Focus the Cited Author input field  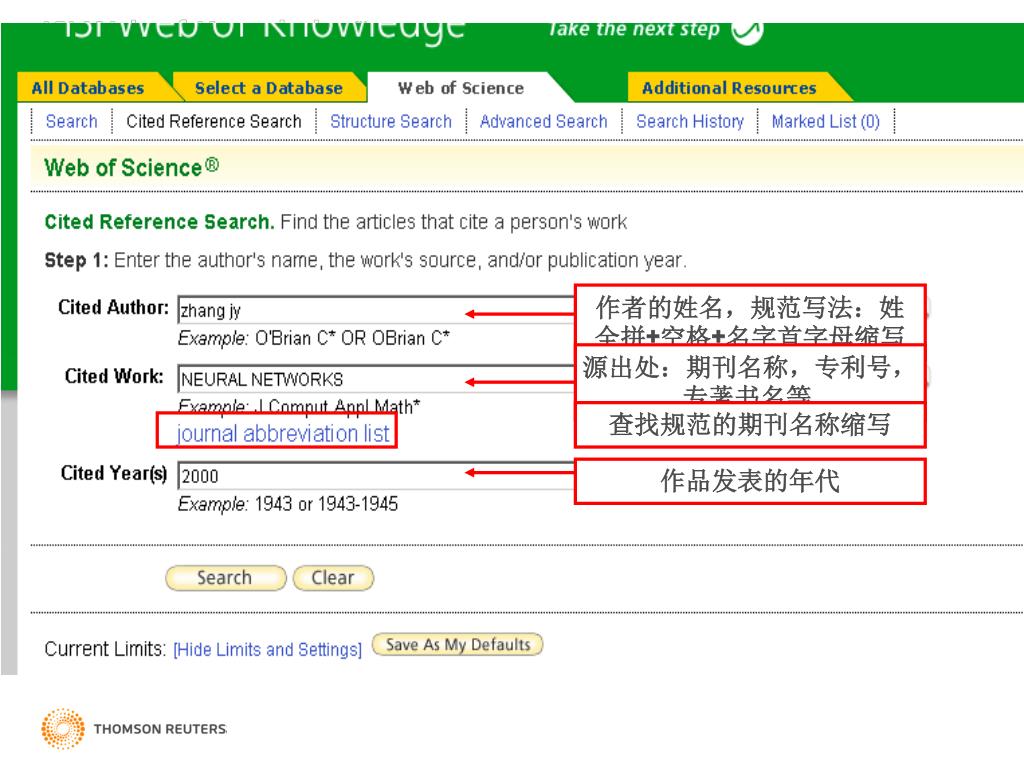tap(376, 310)
